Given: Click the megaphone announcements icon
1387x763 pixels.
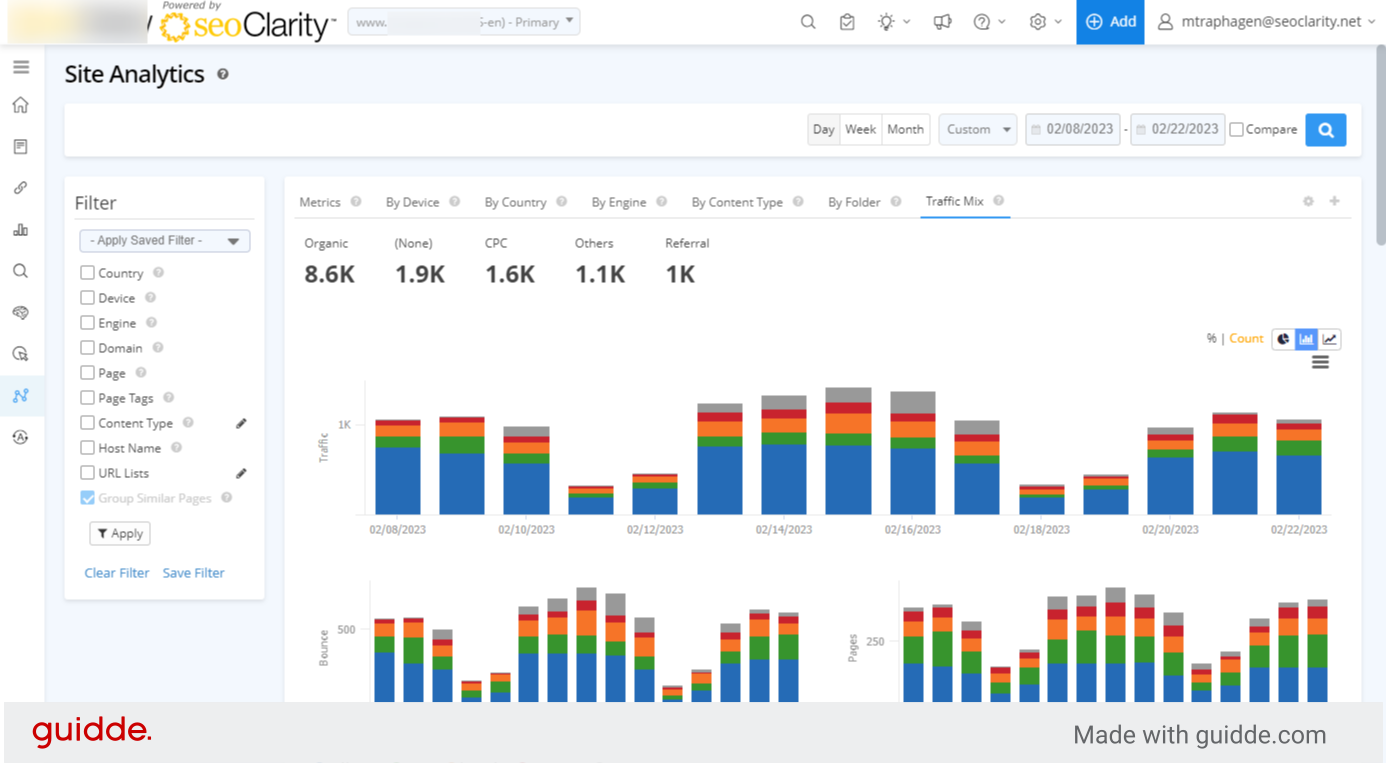Looking at the screenshot, I should [x=942, y=22].
